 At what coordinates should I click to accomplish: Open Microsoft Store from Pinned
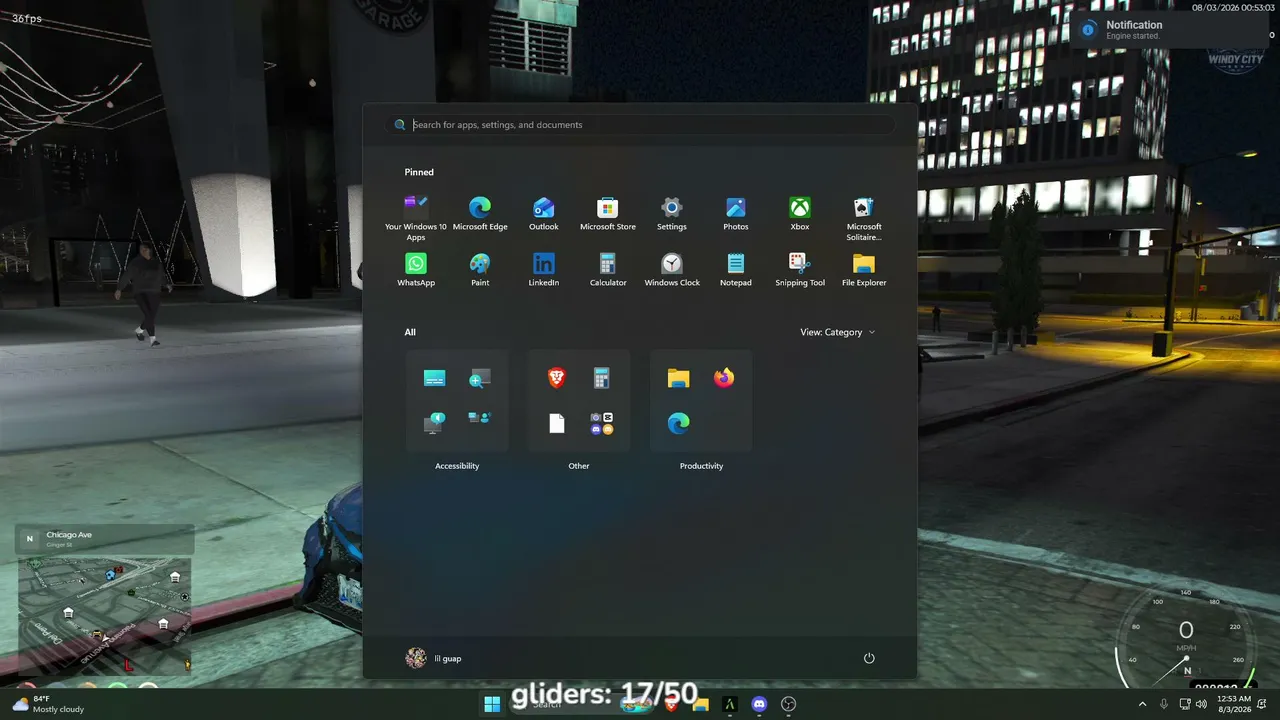(608, 215)
